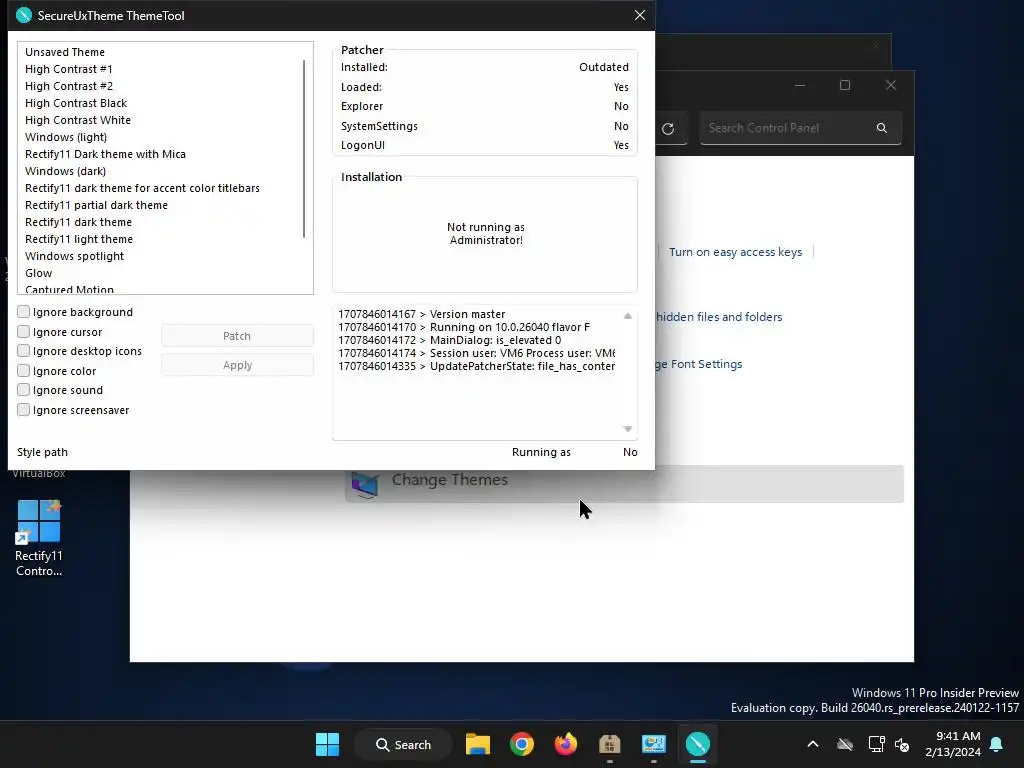Click the theme list scrollbar
The width and height of the screenshot is (1024, 768).
coord(304,149)
